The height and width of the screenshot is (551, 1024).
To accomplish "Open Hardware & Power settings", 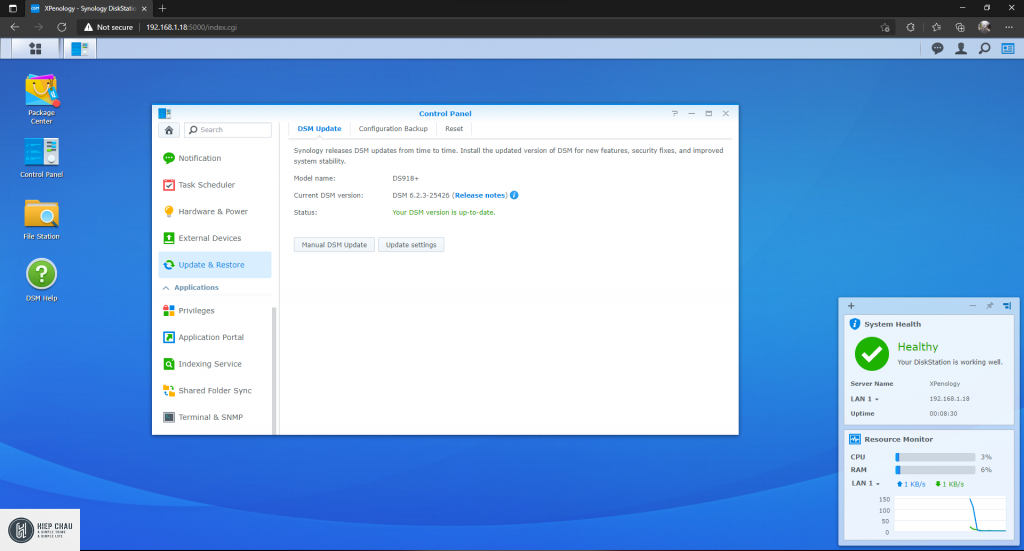I will [x=215, y=212].
